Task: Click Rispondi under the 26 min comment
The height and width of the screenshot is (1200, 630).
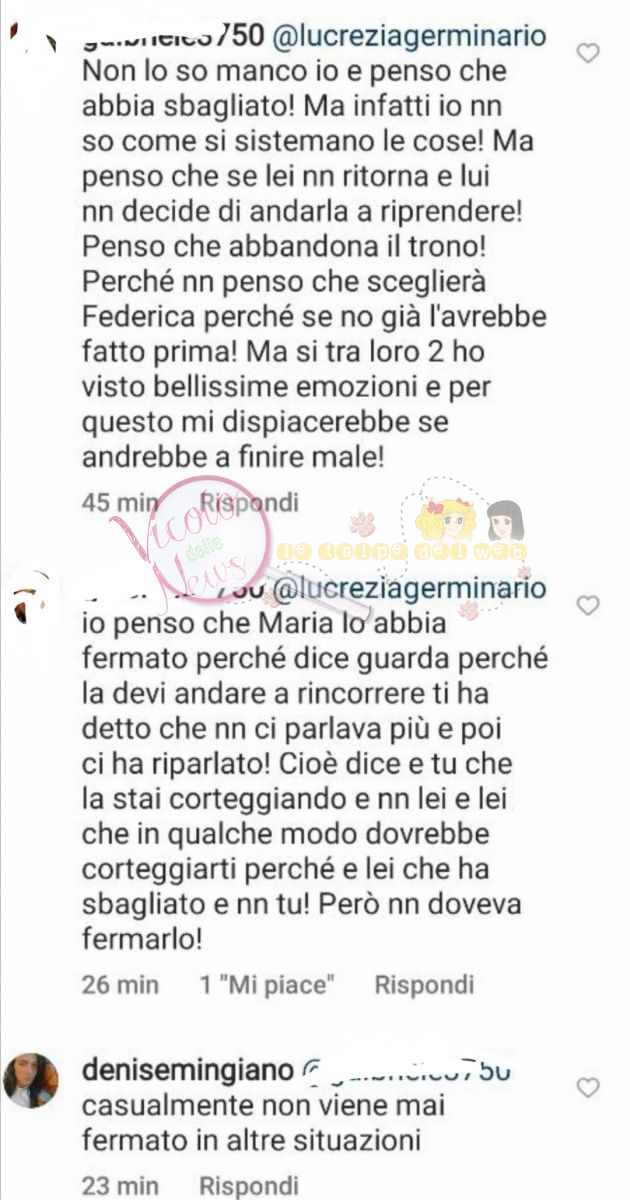Action: [x=424, y=985]
